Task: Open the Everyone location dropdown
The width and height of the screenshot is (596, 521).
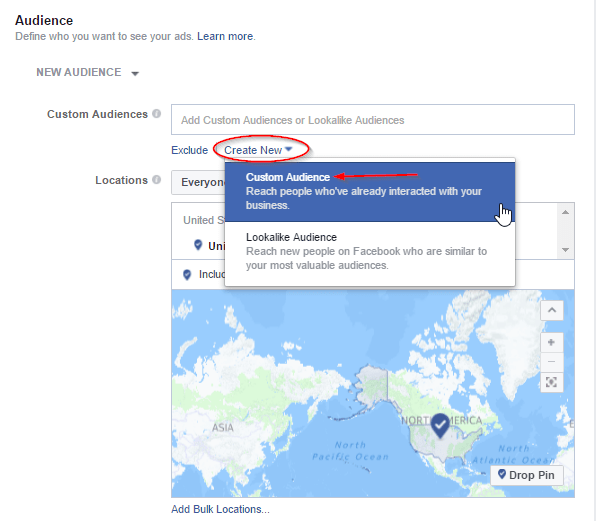Action: [x=198, y=182]
